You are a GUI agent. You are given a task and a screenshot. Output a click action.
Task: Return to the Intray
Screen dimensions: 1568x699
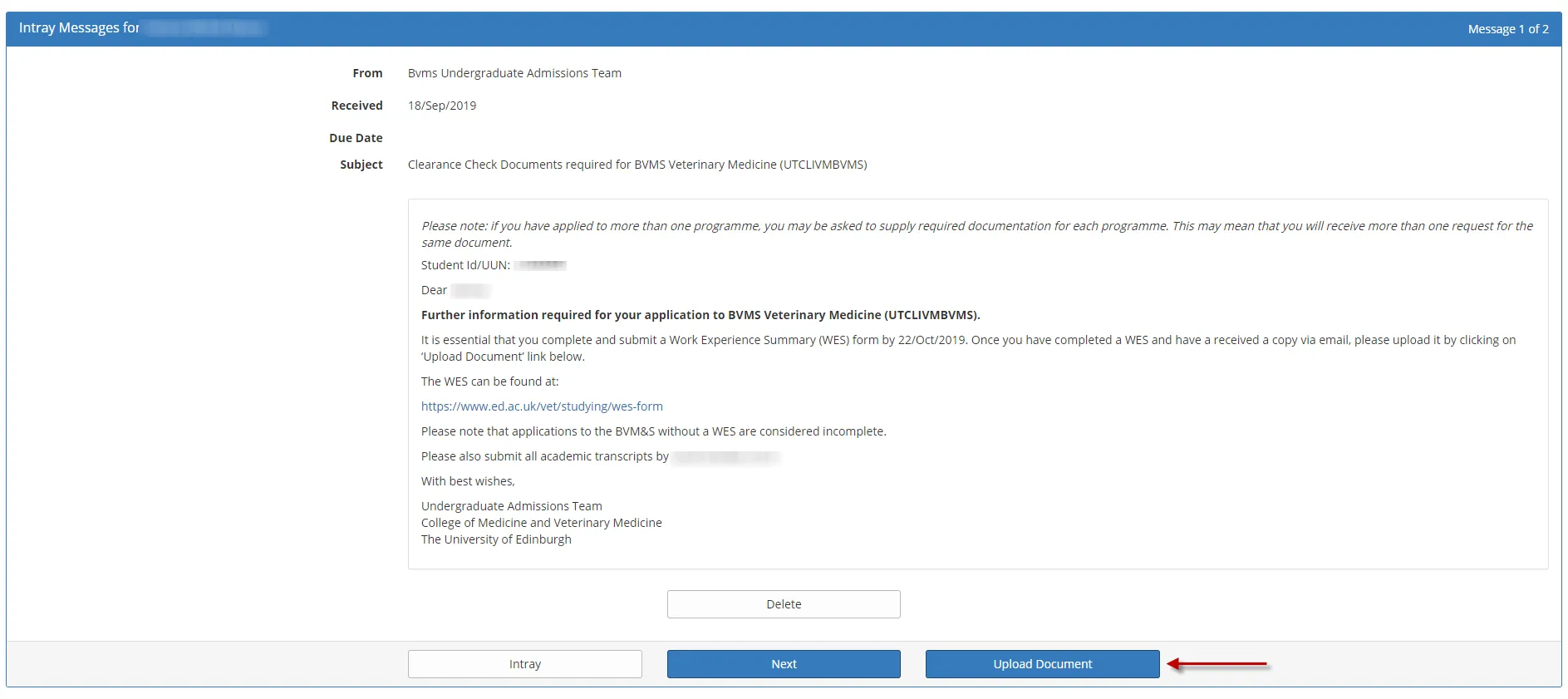pos(524,664)
